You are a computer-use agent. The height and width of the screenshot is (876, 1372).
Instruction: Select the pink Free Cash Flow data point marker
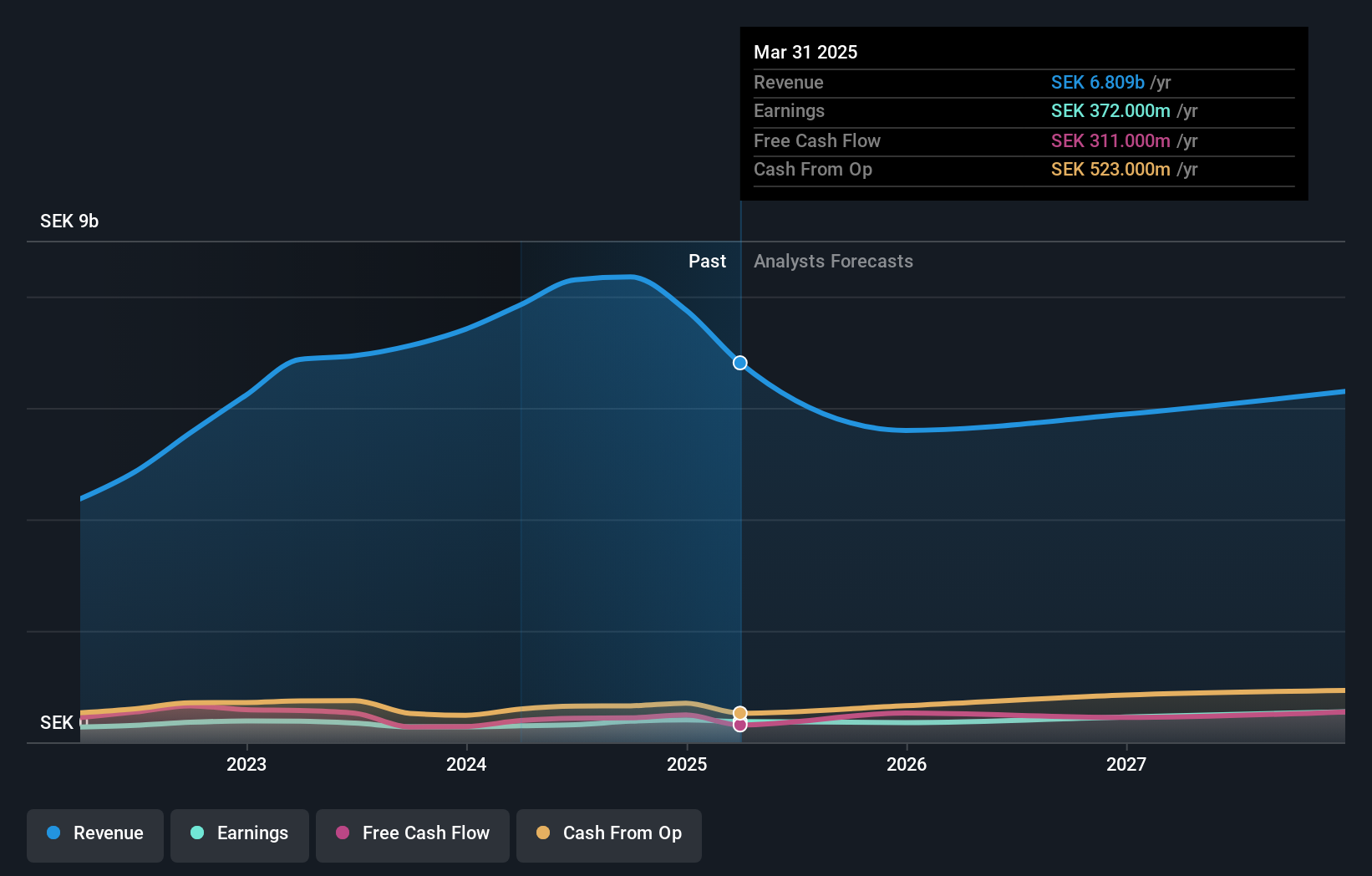(x=740, y=725)
